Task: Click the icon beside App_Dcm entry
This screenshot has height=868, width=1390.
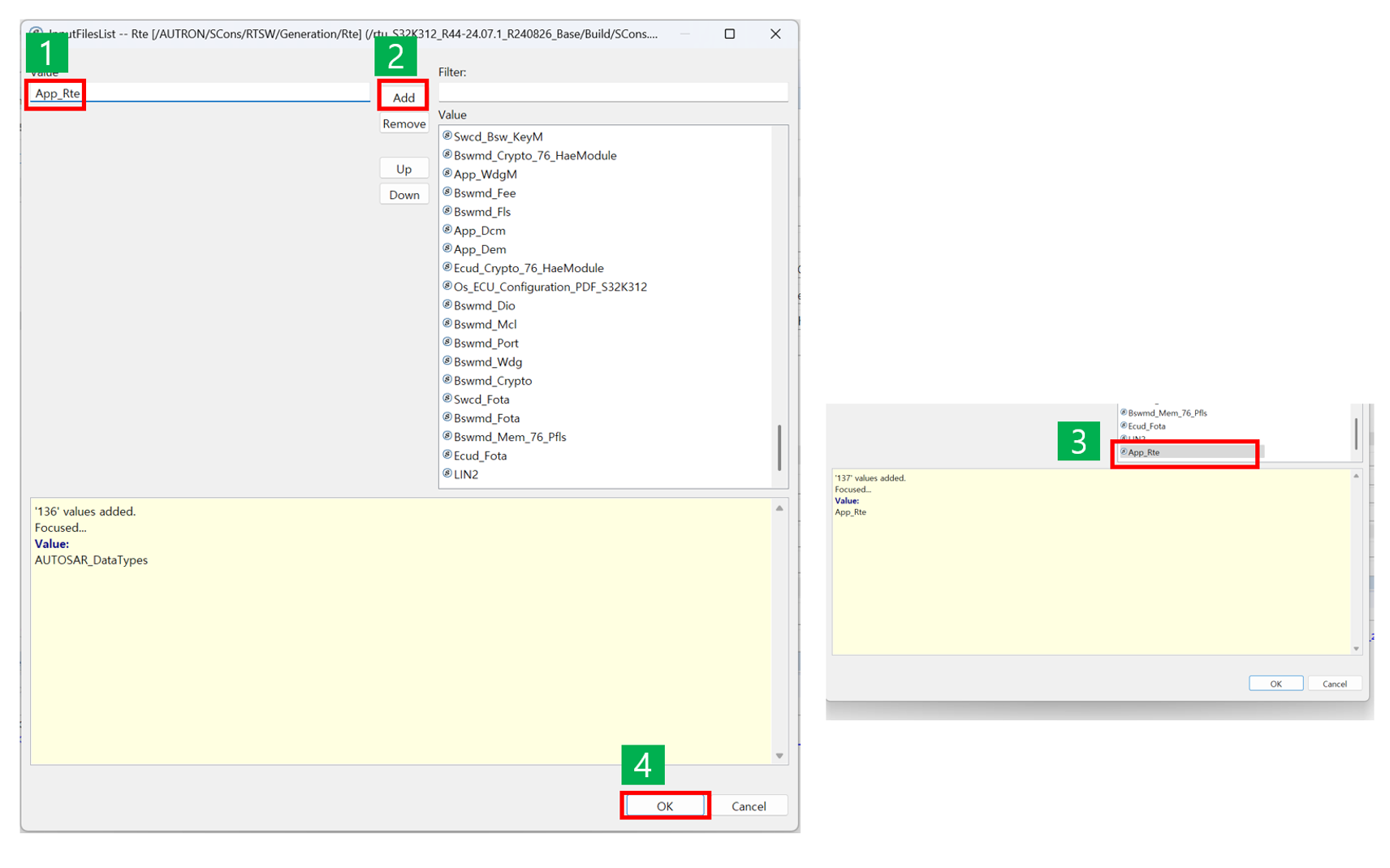Action: [x=447, y=230]
